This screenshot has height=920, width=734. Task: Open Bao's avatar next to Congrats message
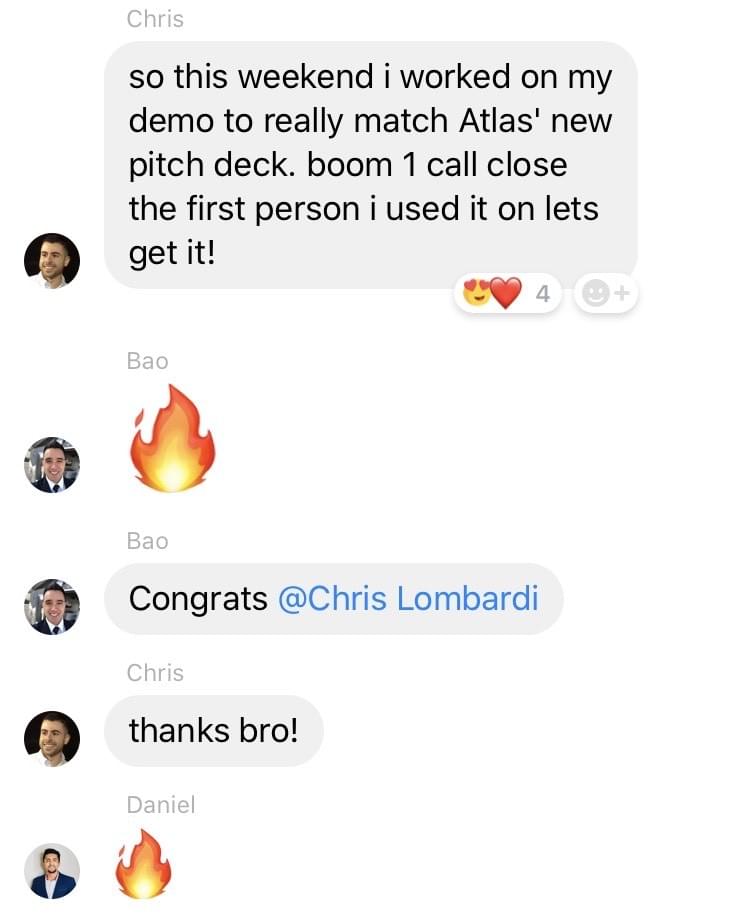pyautogui.click(x=52, y=607)
